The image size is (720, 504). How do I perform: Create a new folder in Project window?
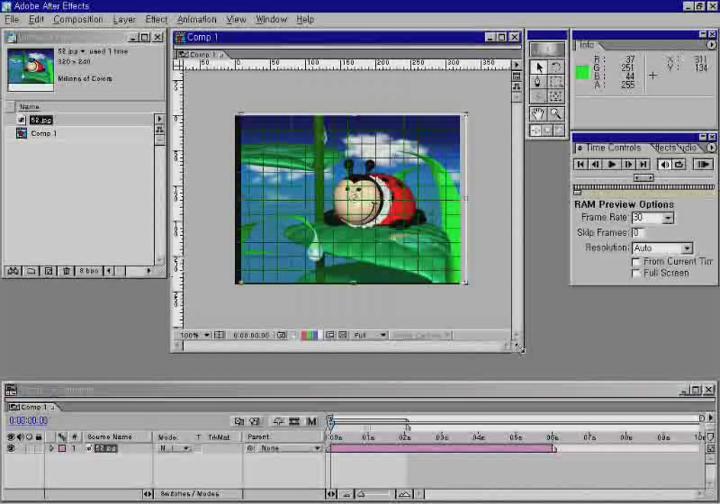pyautogui.click(x=31, y=271)
